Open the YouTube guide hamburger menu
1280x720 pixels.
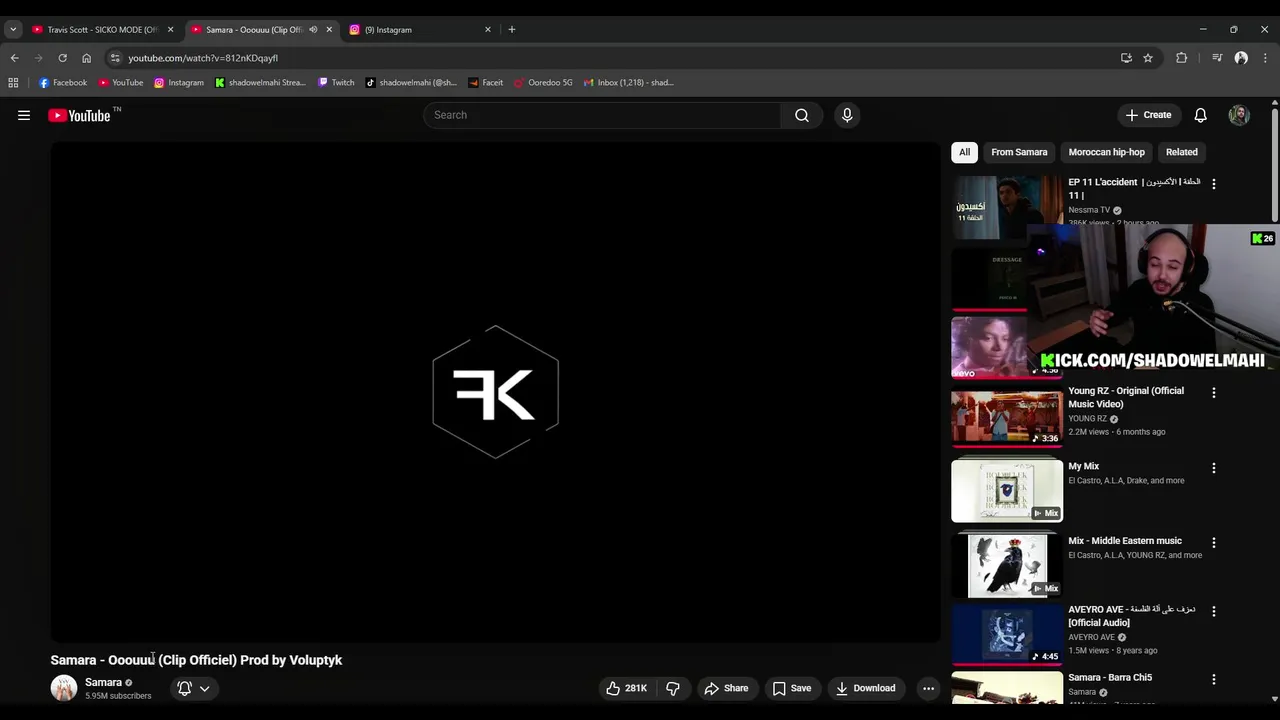(x=24, y=115)
